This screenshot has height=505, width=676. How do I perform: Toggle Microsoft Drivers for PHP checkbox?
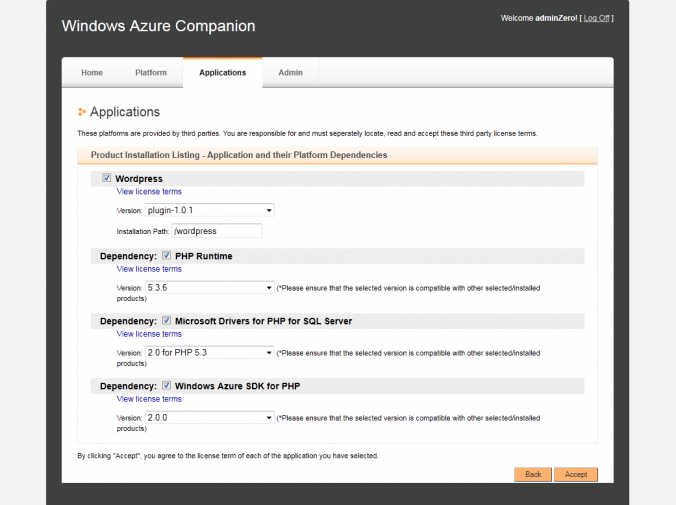[x=166, y=320]
